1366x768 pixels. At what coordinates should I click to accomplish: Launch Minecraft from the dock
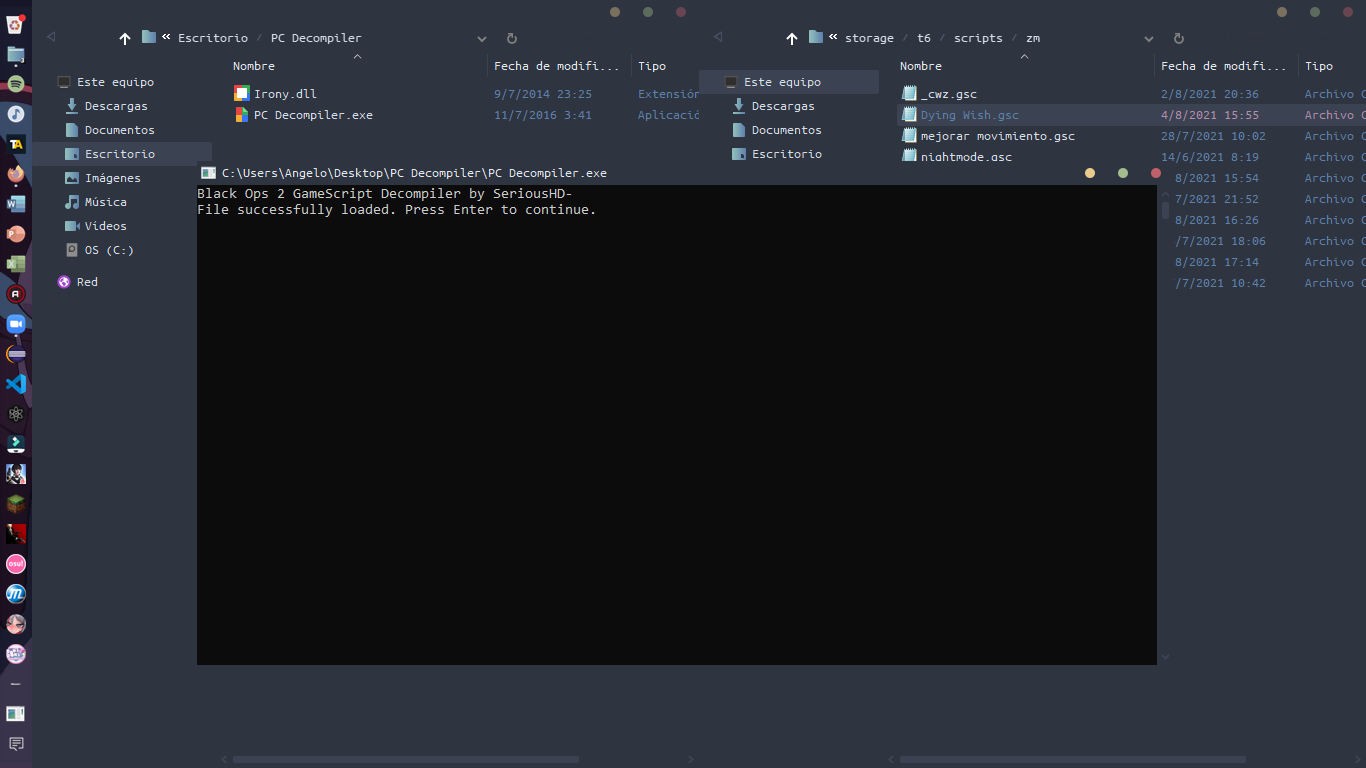pos(16,504)
